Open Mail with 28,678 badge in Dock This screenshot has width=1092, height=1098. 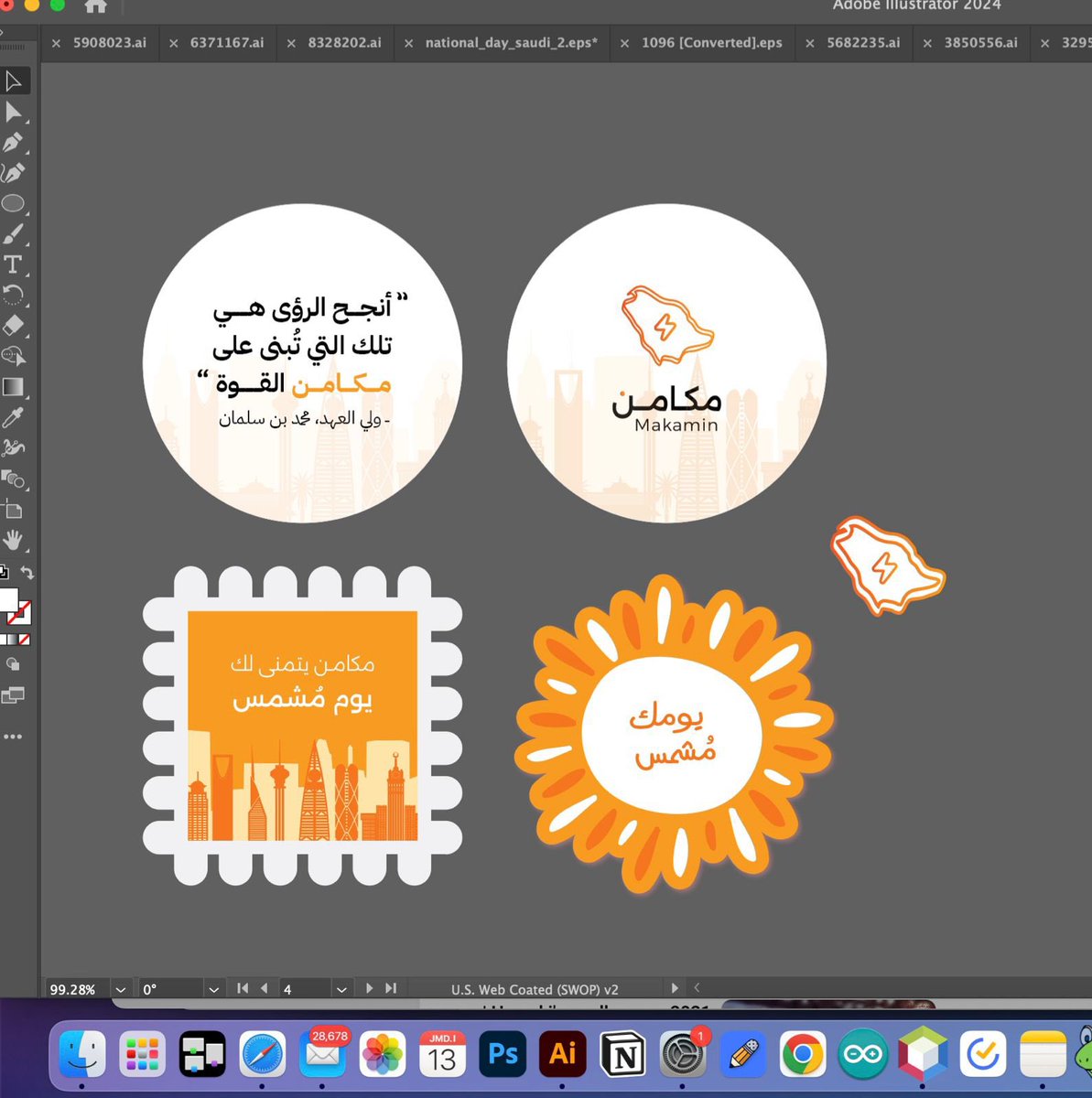[323, 1054]
